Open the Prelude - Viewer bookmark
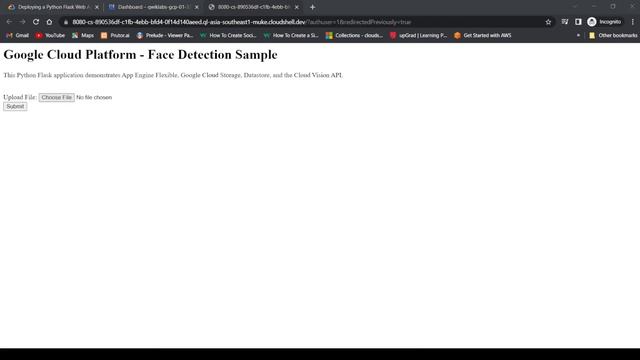Screen dimensions: 640x360 click(x=165, y=36)
